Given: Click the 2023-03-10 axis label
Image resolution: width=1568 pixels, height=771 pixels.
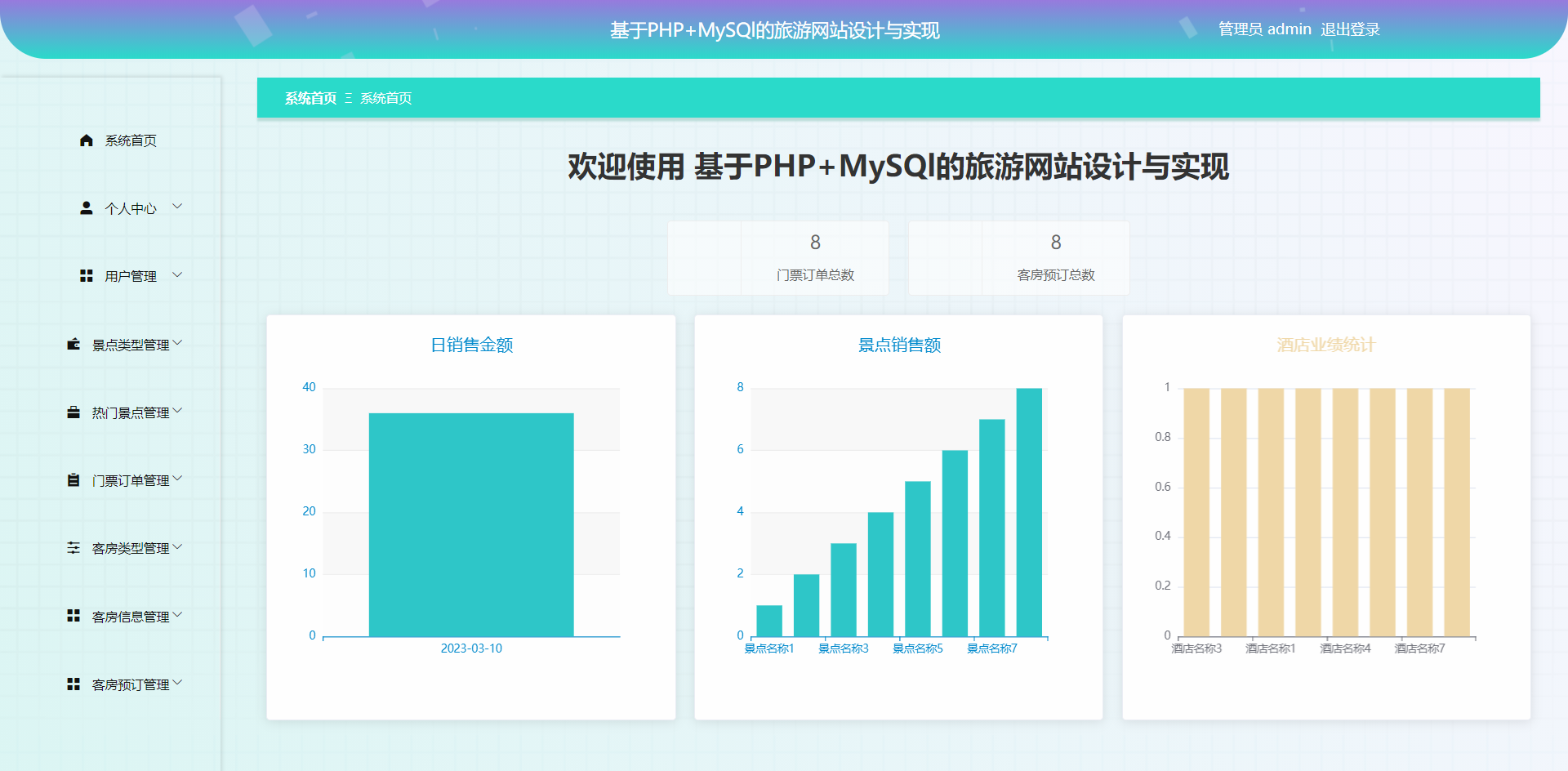Looking at the screenshot, I should [471, 648].
